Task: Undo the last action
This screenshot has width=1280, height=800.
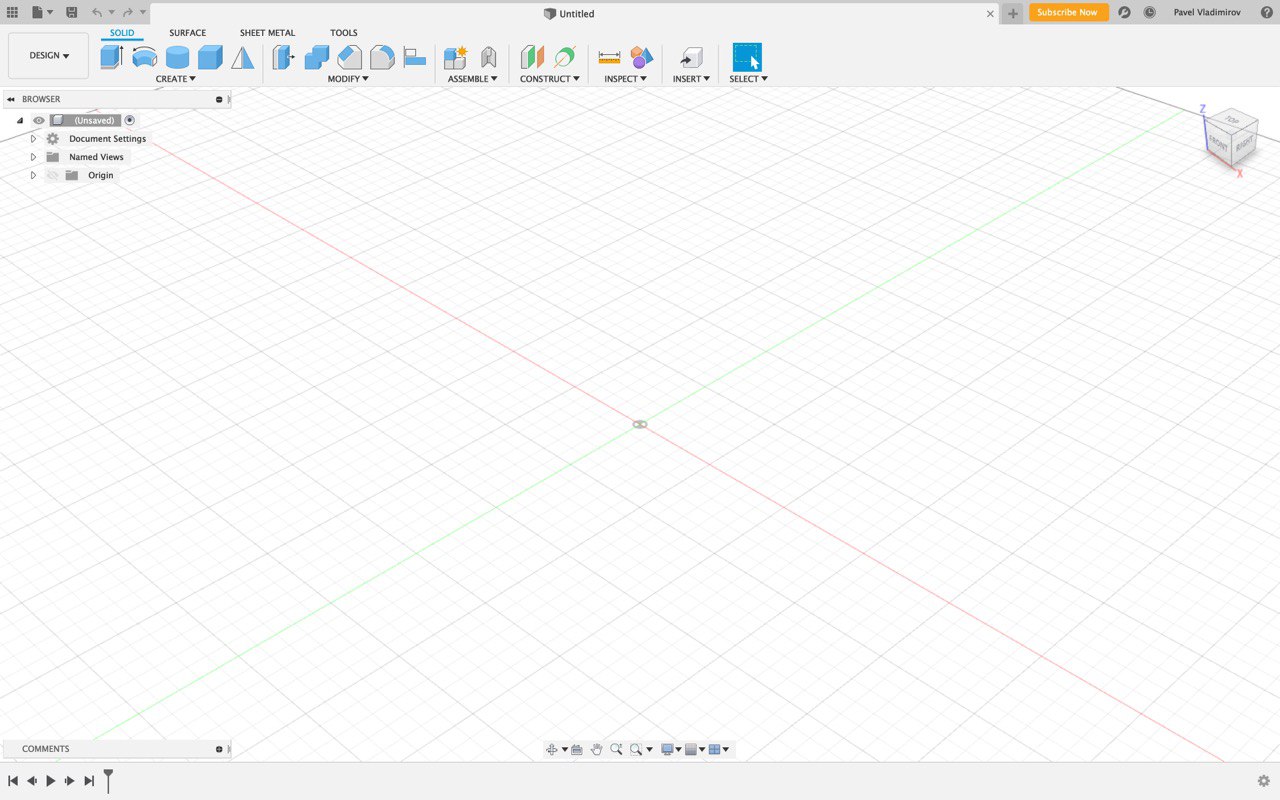Action: pyautogui.click(x=97, y=12)
